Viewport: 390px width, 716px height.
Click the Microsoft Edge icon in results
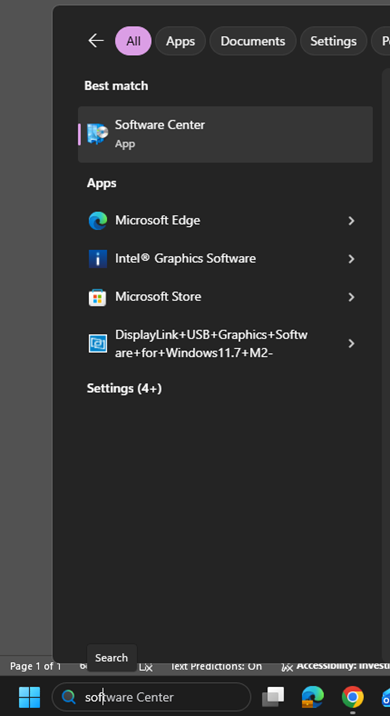click(x=98, y=221)
